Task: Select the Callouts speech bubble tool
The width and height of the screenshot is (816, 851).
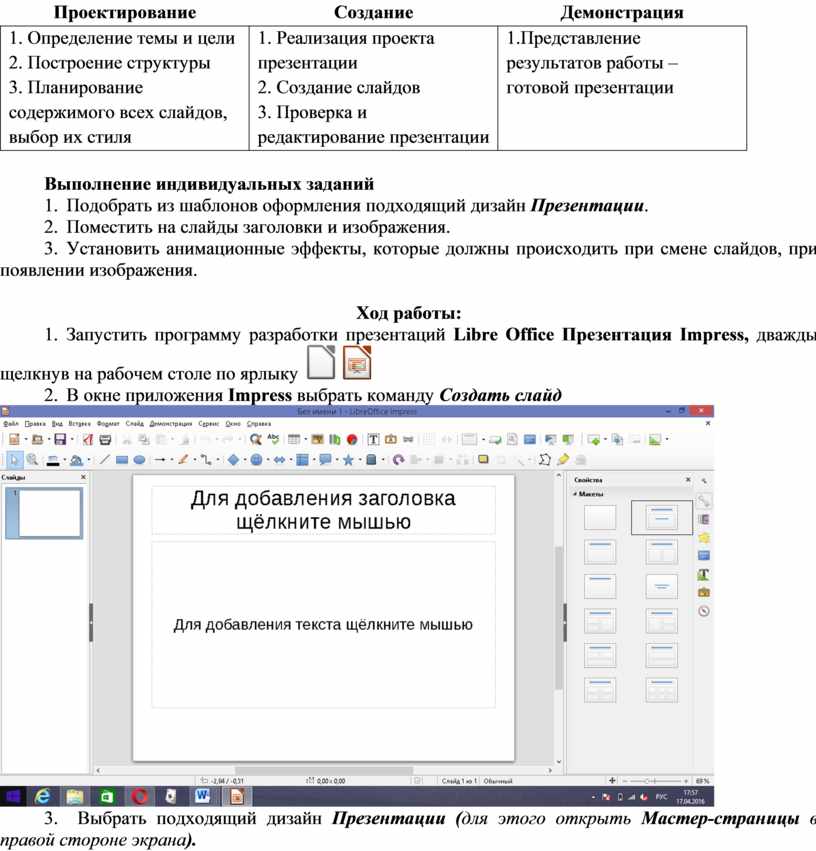Action: coord(326,460)
